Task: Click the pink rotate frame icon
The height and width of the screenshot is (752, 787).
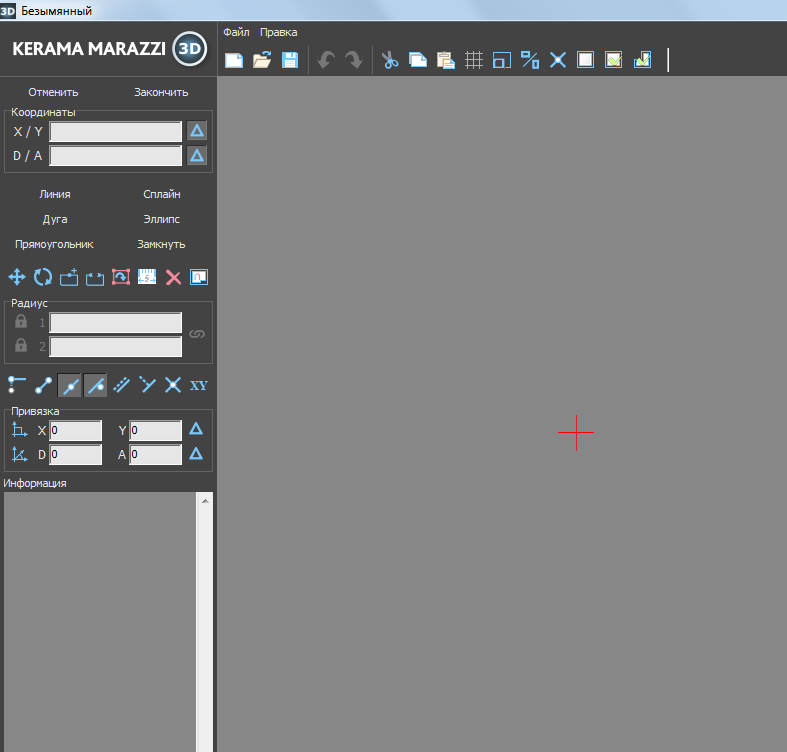Action: 121,277
